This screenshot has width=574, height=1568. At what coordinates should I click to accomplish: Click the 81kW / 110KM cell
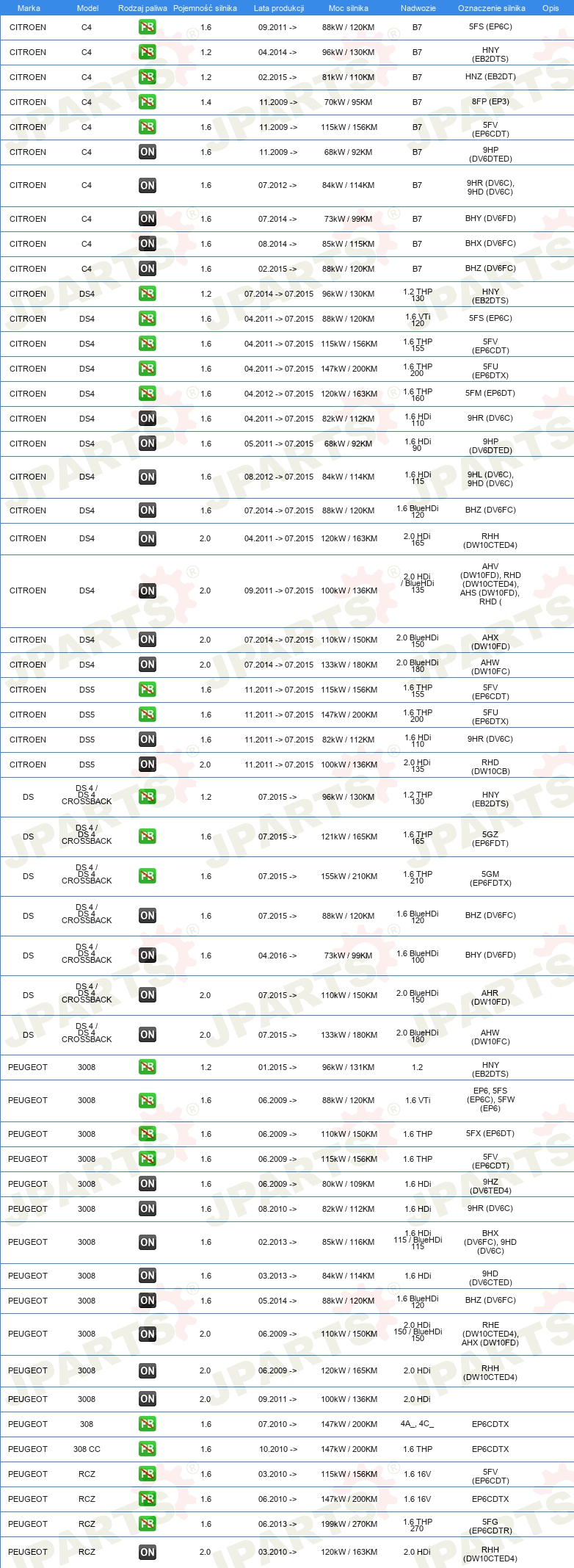coord(349,77)
